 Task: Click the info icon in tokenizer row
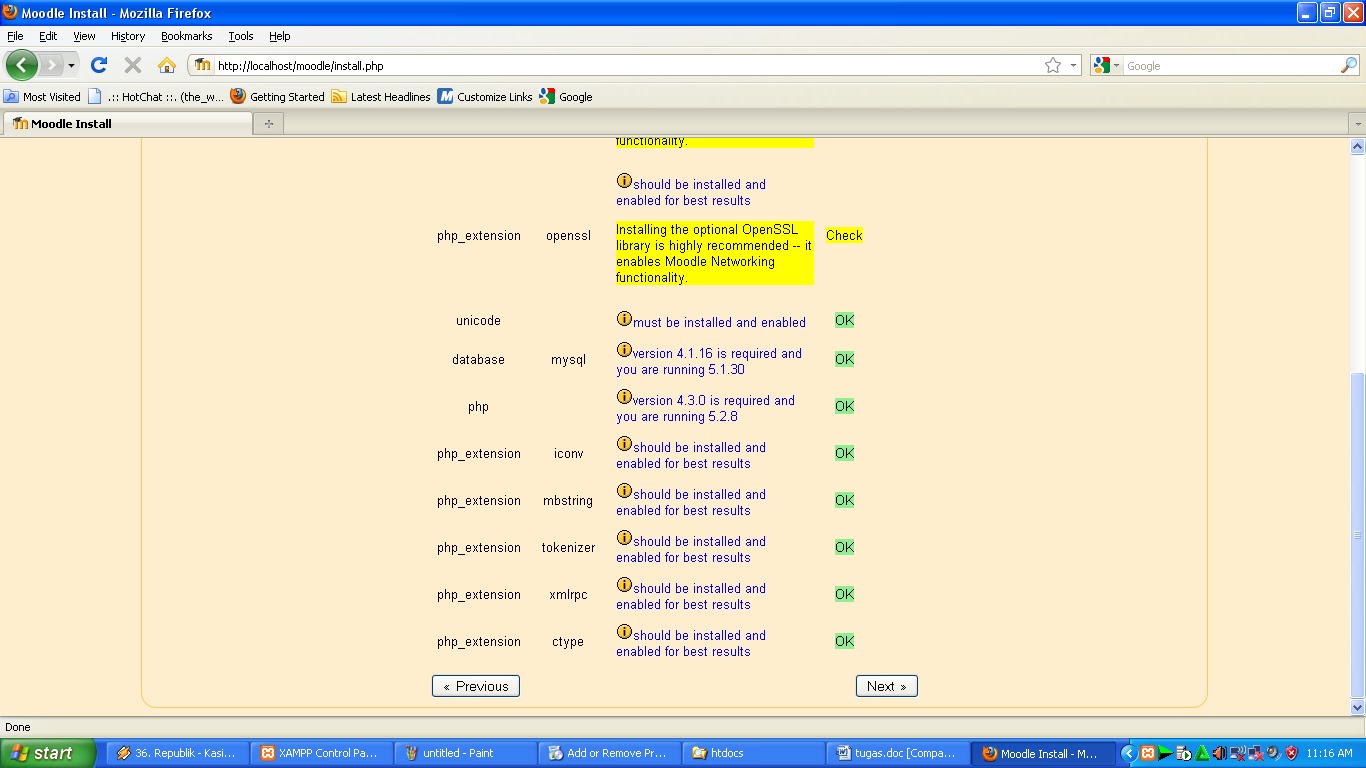(624, 538)
